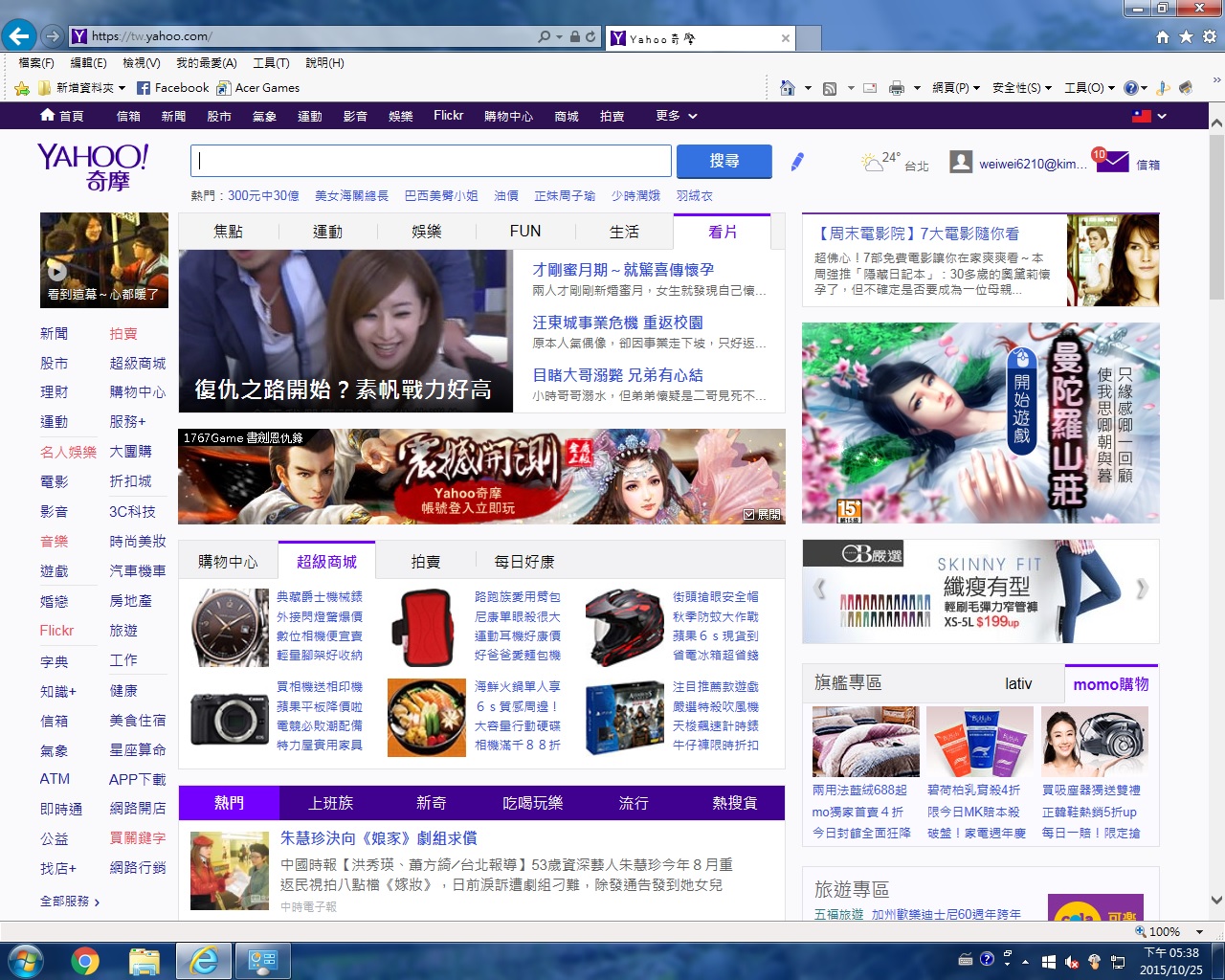Click the RSS feeds icon

[x=830, y=88]
